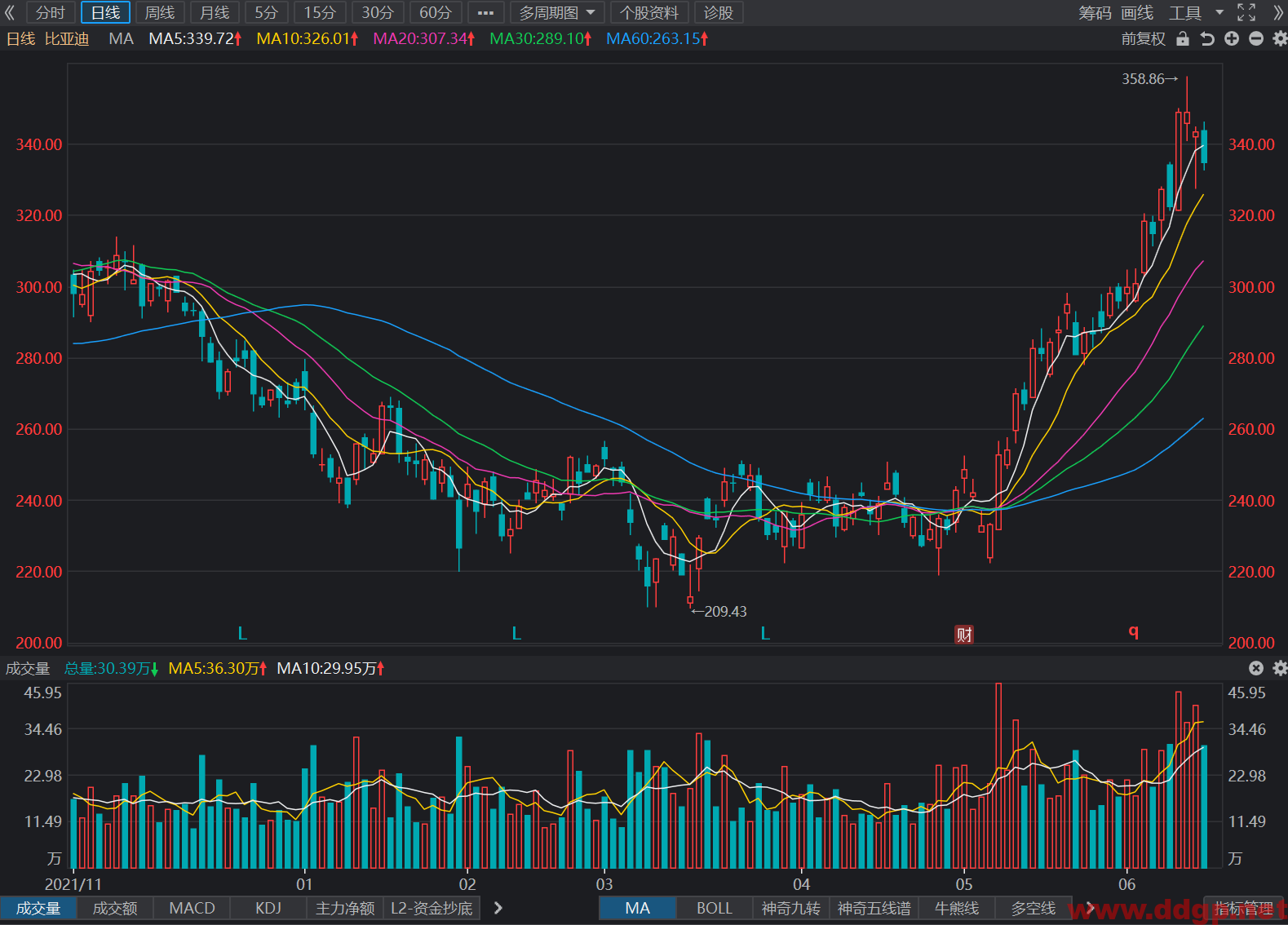Select 前复权 price adjustment mode
1288x925 pixels.
click(1144, 38)
